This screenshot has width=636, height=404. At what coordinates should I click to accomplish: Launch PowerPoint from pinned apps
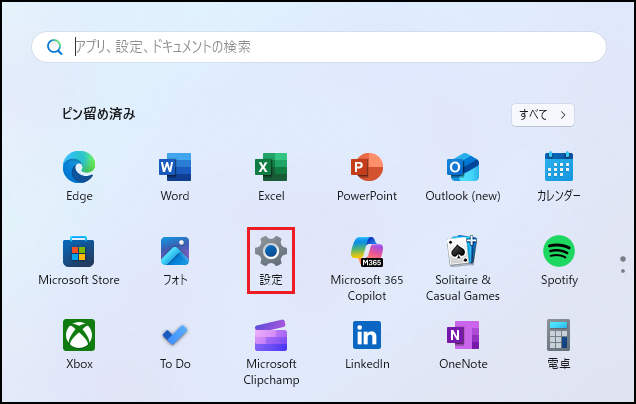click(x=367, y=167)
